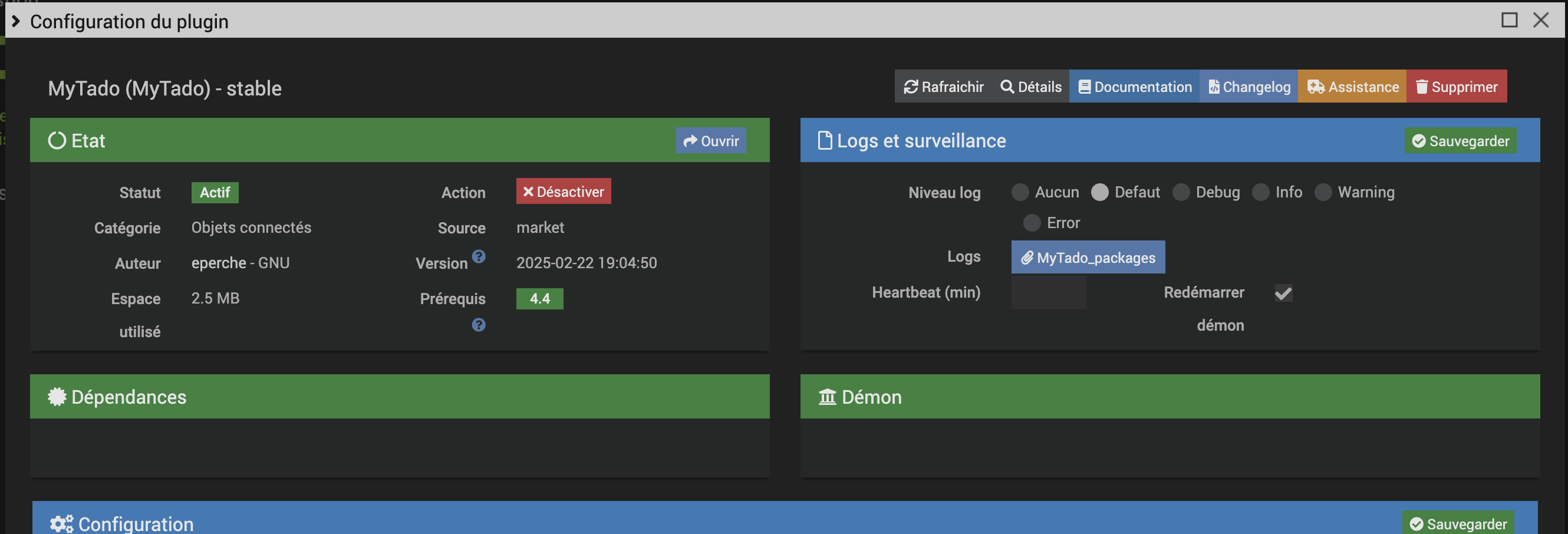Click the 2.5 MB space value
Image resolution: width=1568 pixels, height=534 pixels.
216,298
